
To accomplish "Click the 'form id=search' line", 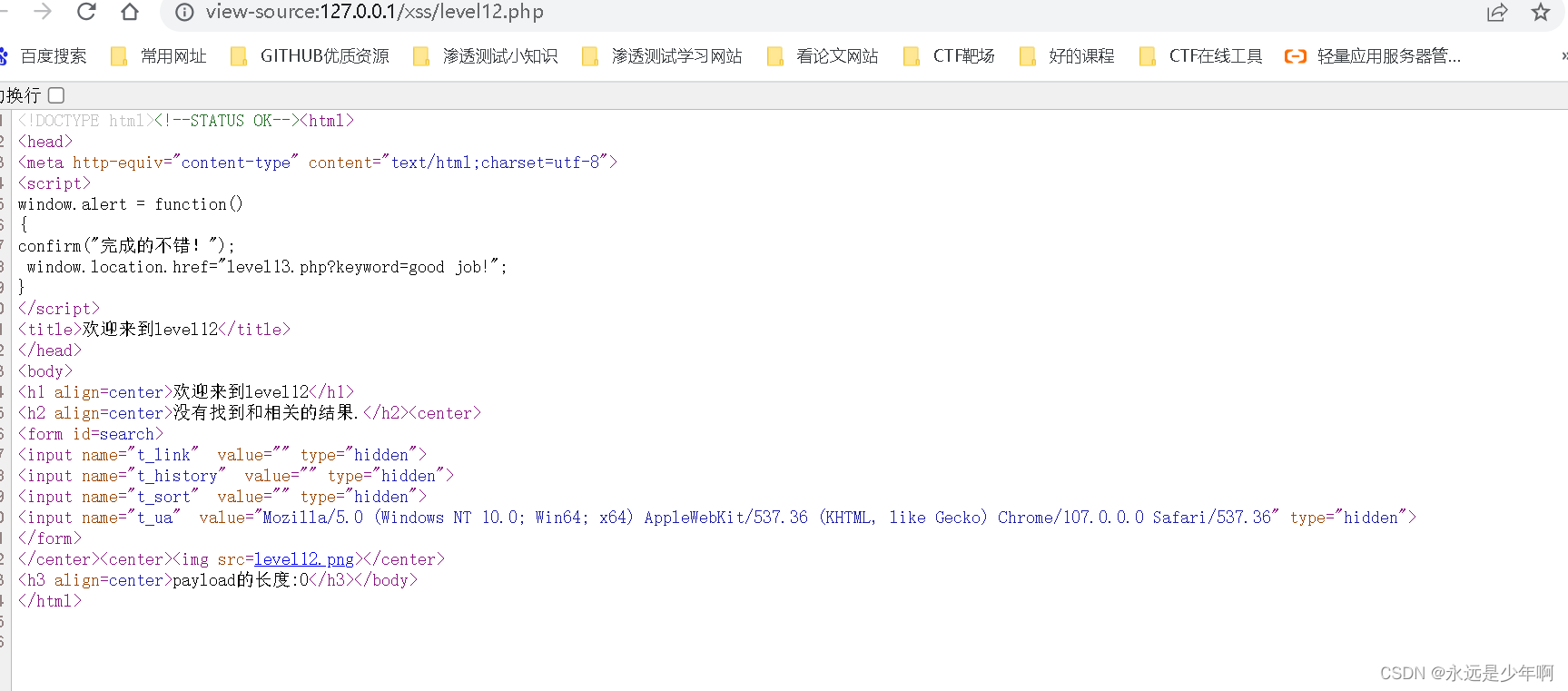I will (x=91, y=434).
